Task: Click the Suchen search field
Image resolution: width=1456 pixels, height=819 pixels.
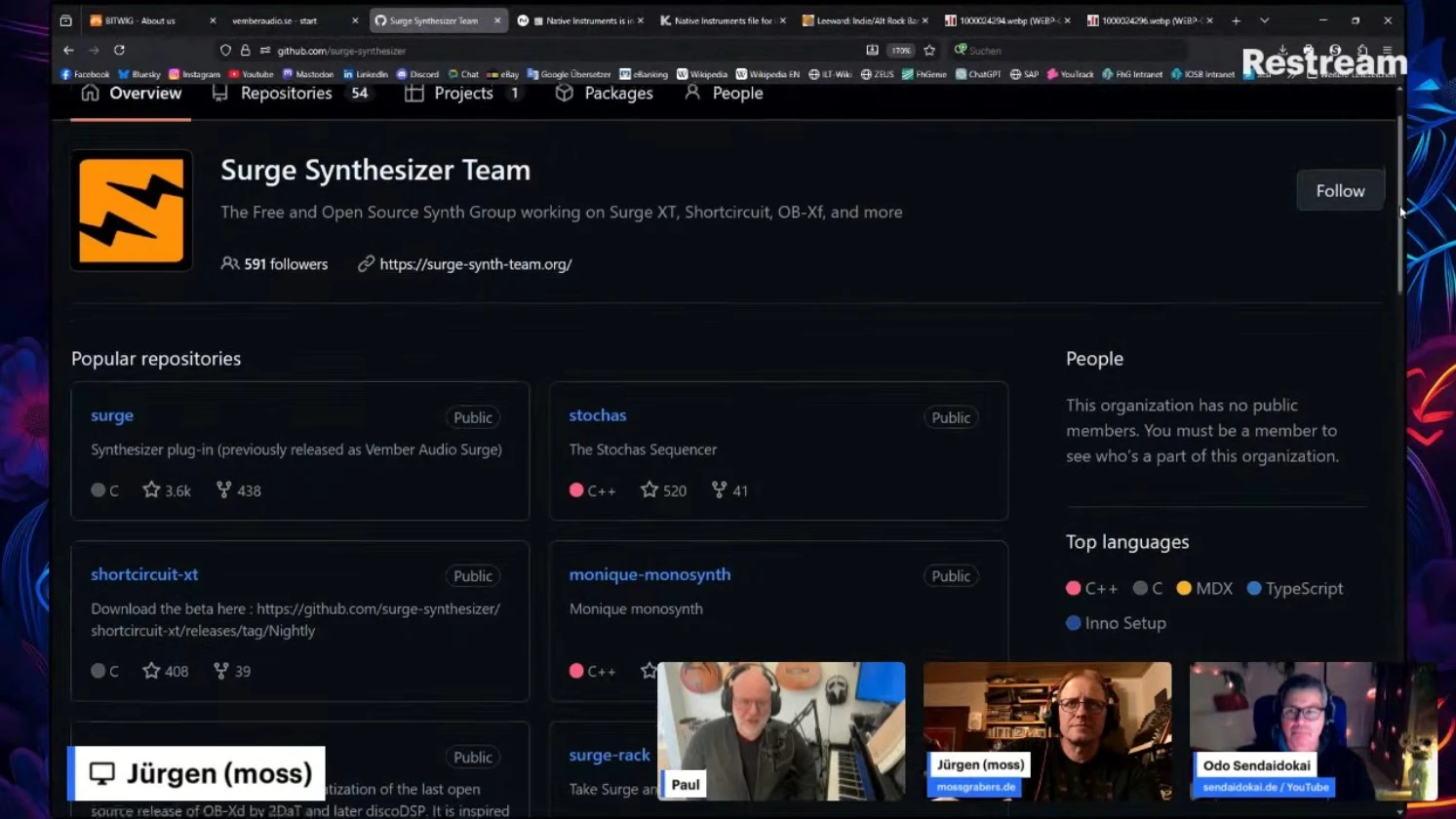Action: tap(1068, 50)
